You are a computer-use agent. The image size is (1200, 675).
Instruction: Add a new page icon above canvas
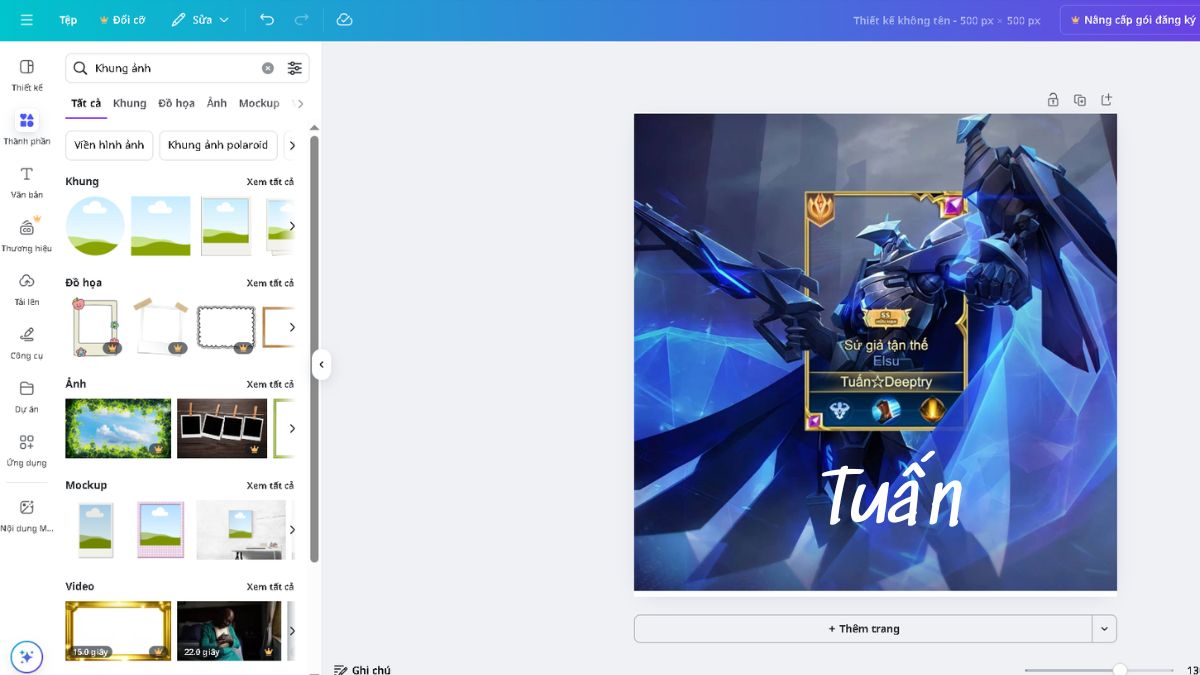(1106, 100)
